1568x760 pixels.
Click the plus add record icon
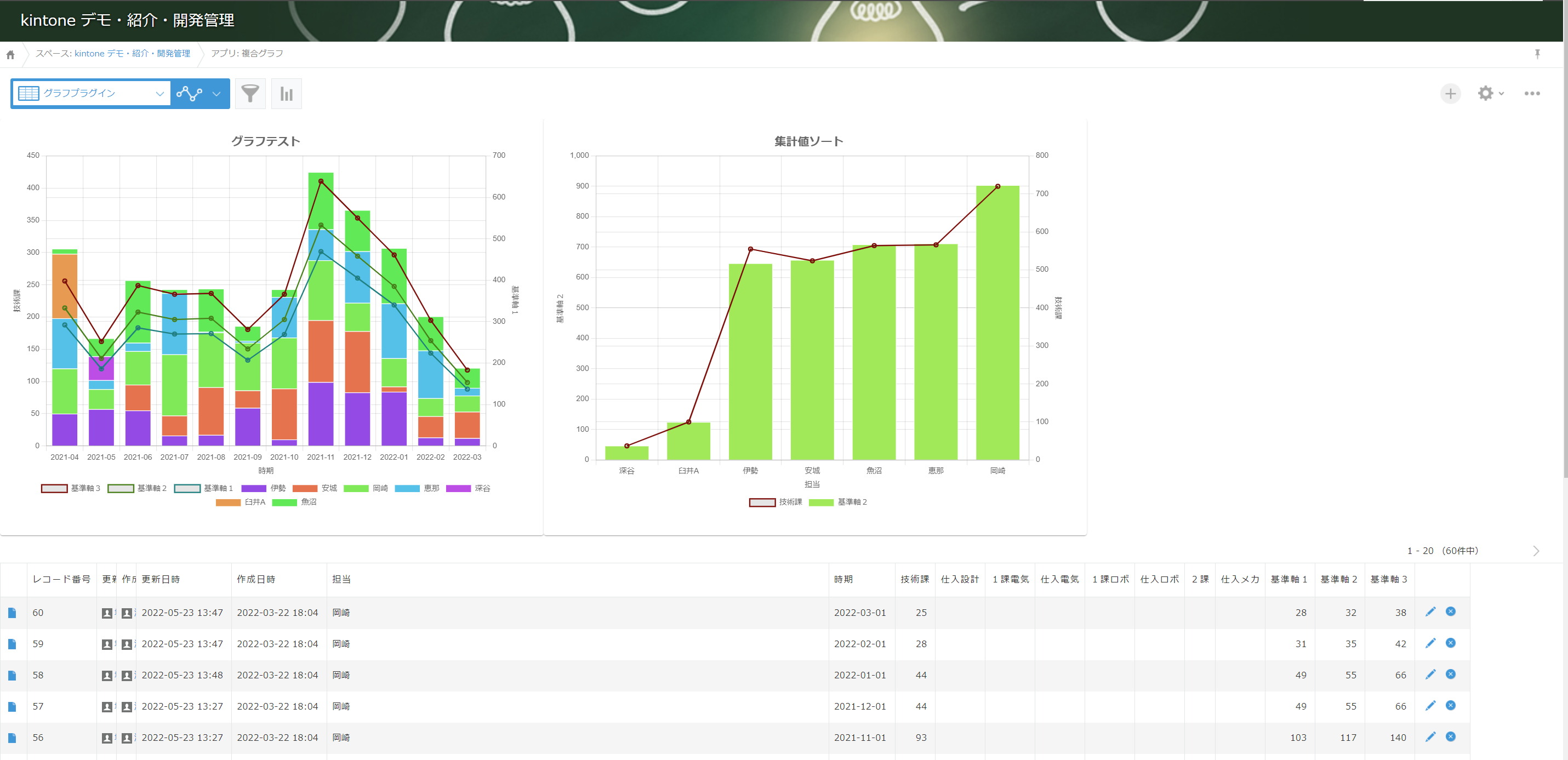[1450, 94]
